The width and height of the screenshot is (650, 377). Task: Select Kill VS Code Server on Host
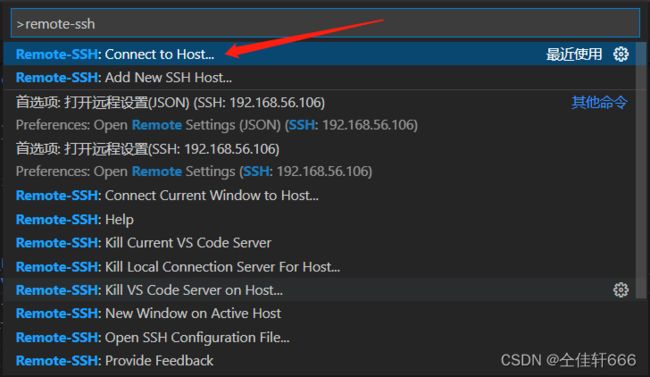pos(319,290)
